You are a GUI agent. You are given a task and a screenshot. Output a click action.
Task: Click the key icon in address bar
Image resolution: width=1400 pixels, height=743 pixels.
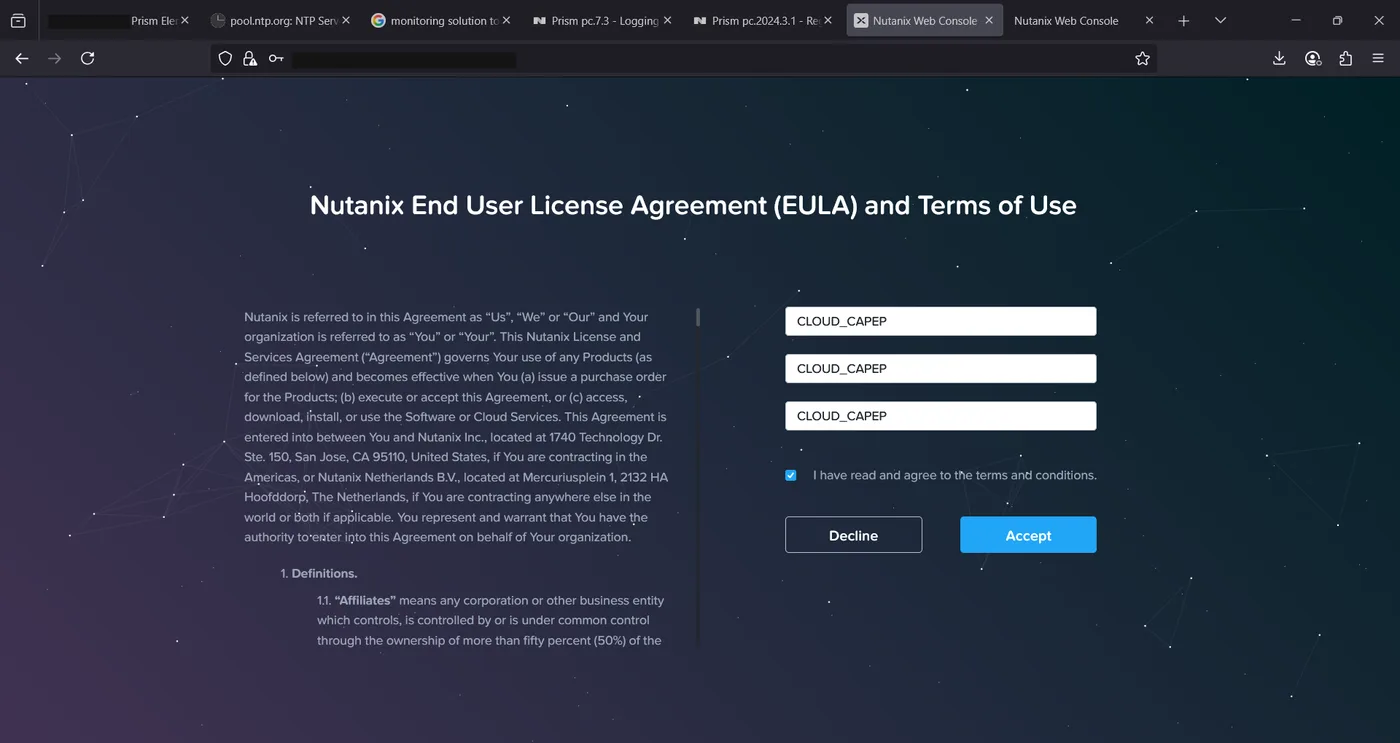[276, 59]
